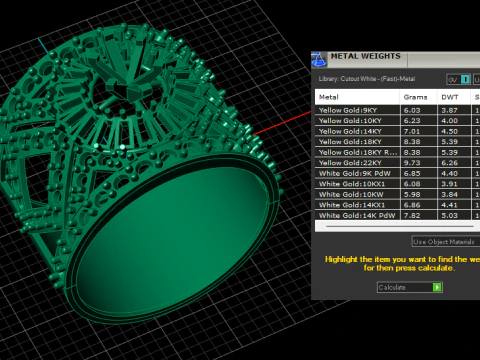480x360 pixels.
Task: Sort by the Metal column header
Action: 357,97
